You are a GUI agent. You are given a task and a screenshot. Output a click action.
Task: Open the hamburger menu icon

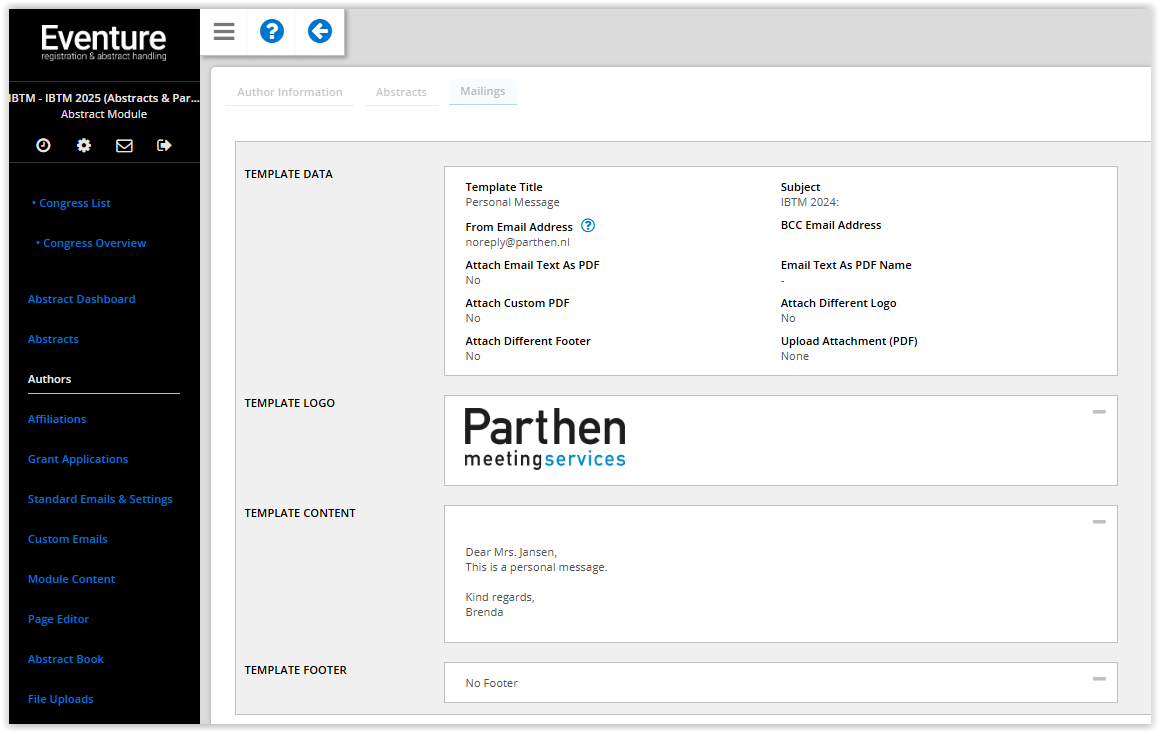(224, 31)
